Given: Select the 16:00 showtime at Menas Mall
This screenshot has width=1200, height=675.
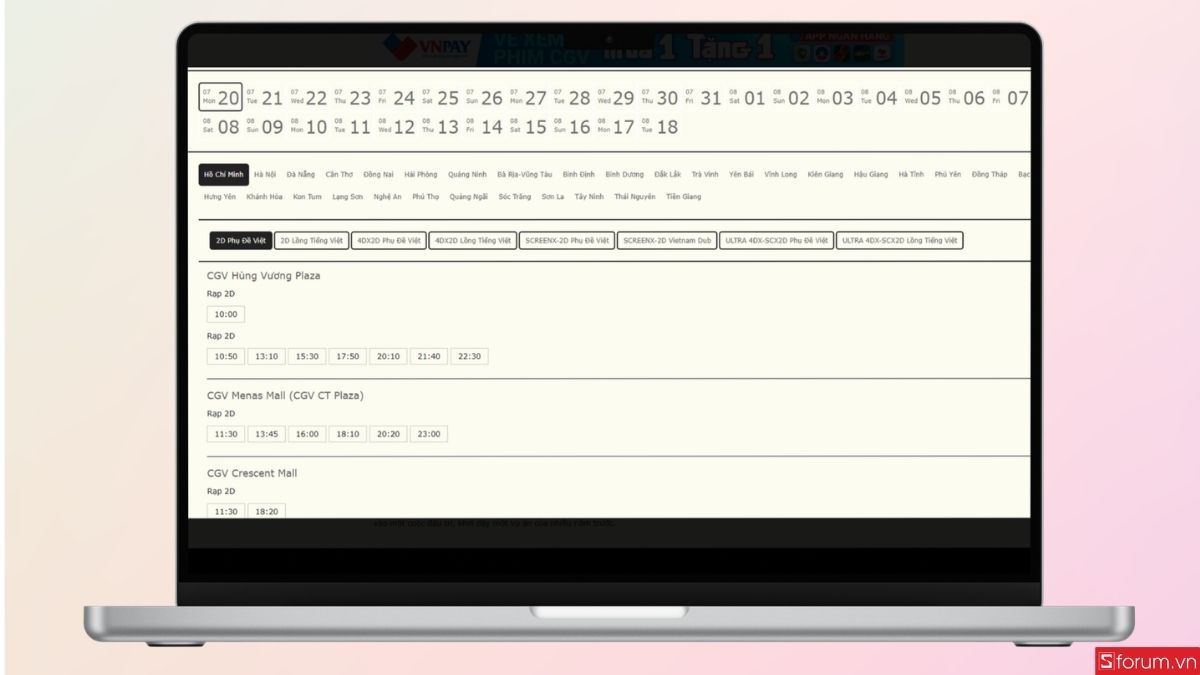Looking at the screenshot, I should pos(307,434).
